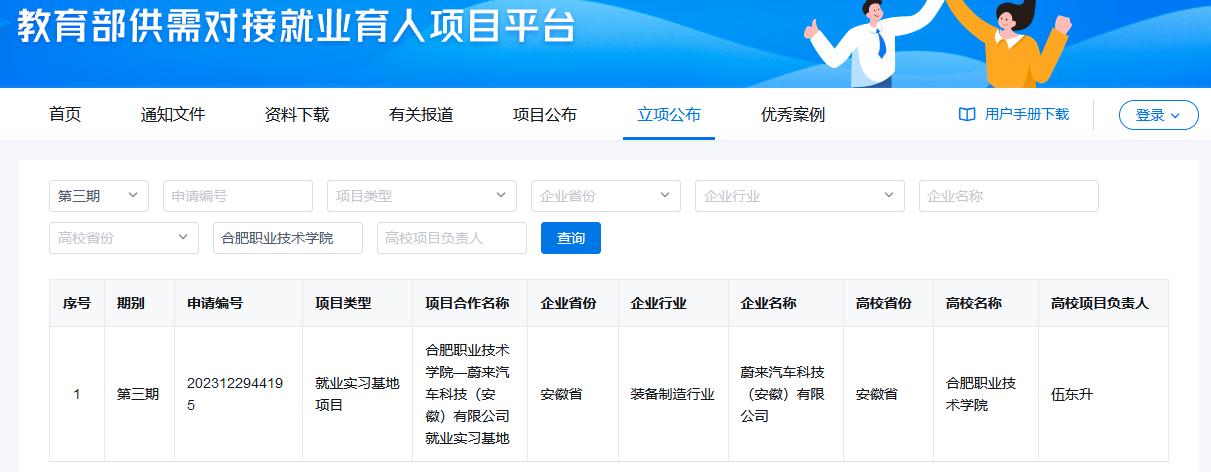Click the 企业名称 input field
This screenshot has width=1211, height=472.
[x=1008, y=196]
